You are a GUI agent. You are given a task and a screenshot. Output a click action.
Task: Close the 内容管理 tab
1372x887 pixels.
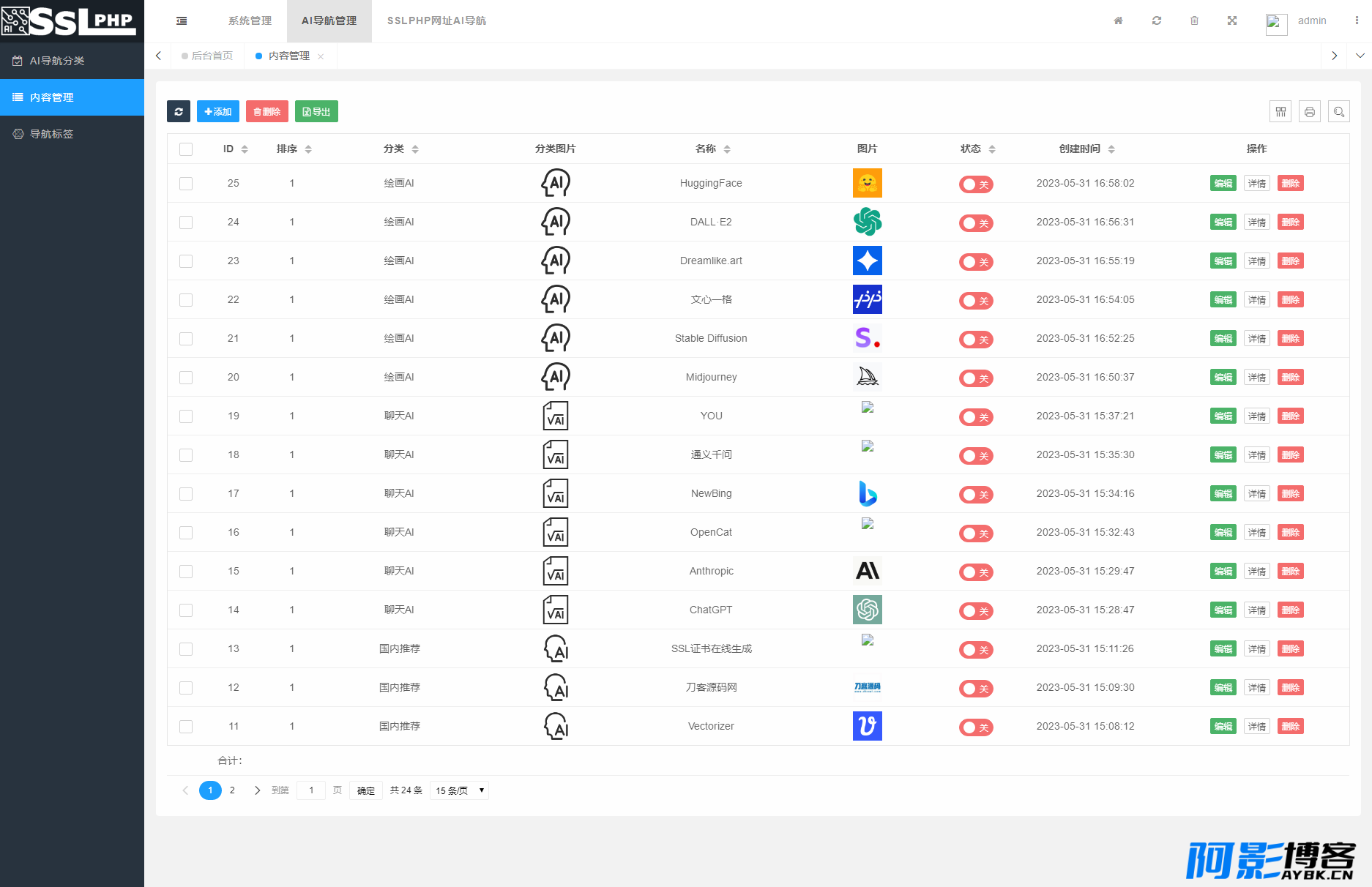click(321, 56)
